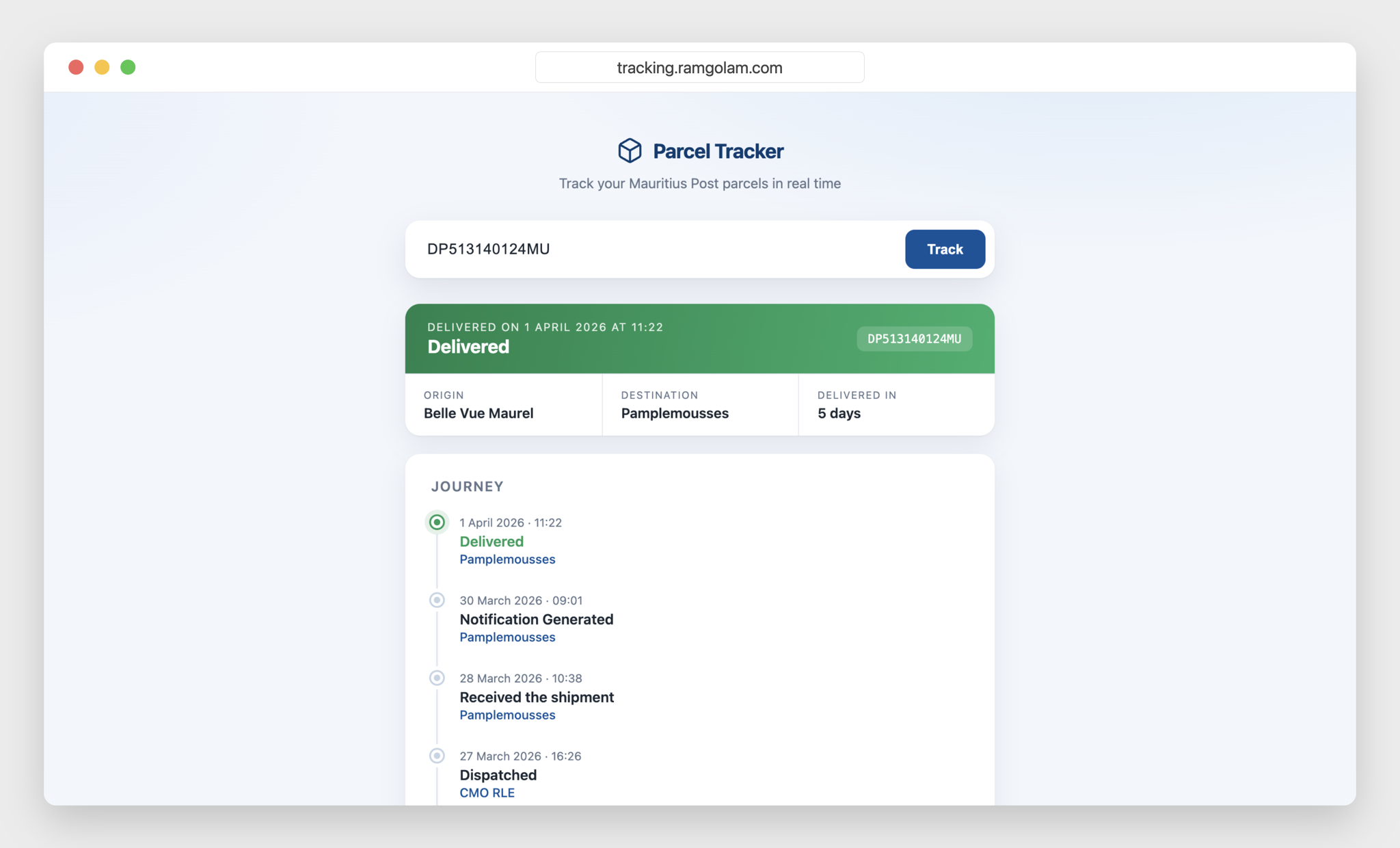Click the blue Track button
This screenshot has width=1400, height=848.
tap(945, 249)
